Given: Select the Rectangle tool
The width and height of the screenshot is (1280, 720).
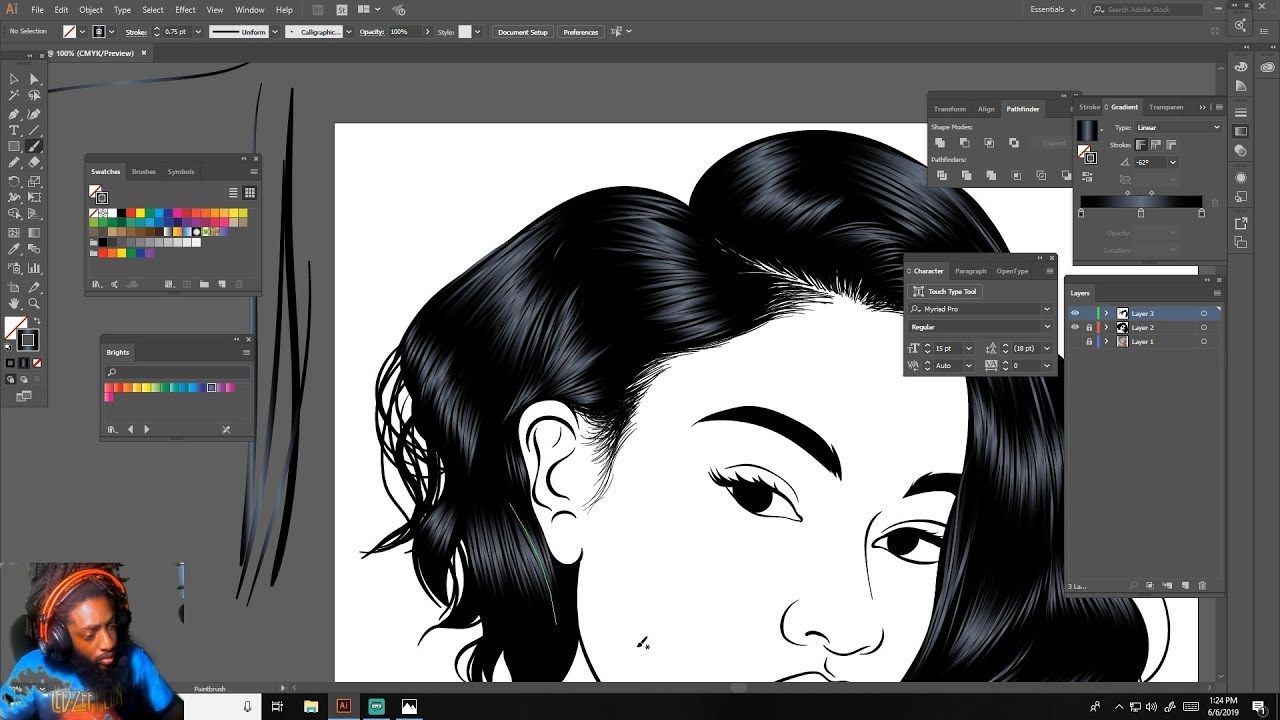Looking at the screenshot, I should click(x=14, y=147).
